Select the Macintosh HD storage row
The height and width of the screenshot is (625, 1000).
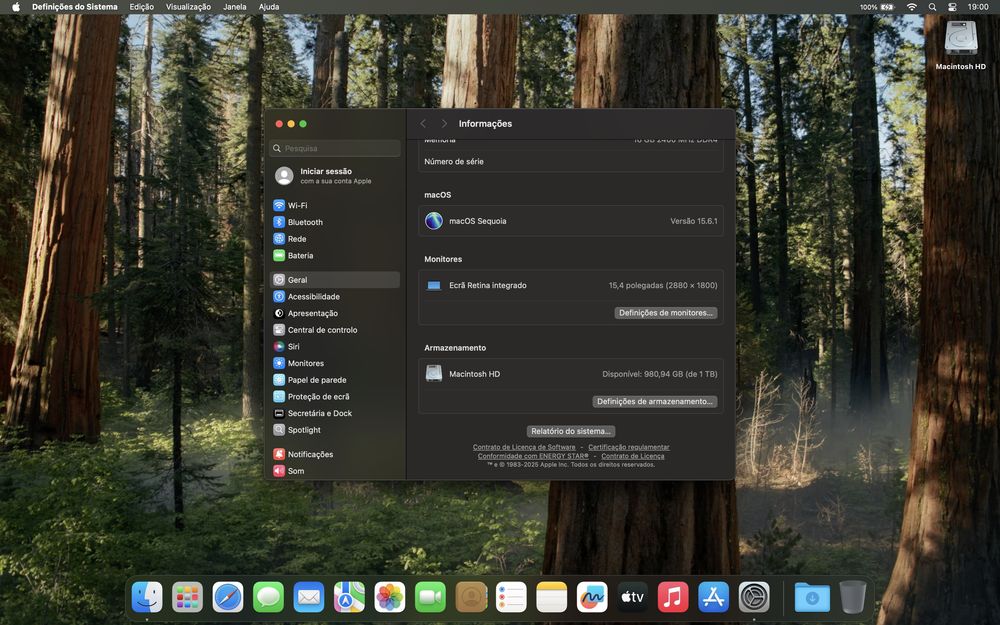pyautogui.click(x=571, y=374)
